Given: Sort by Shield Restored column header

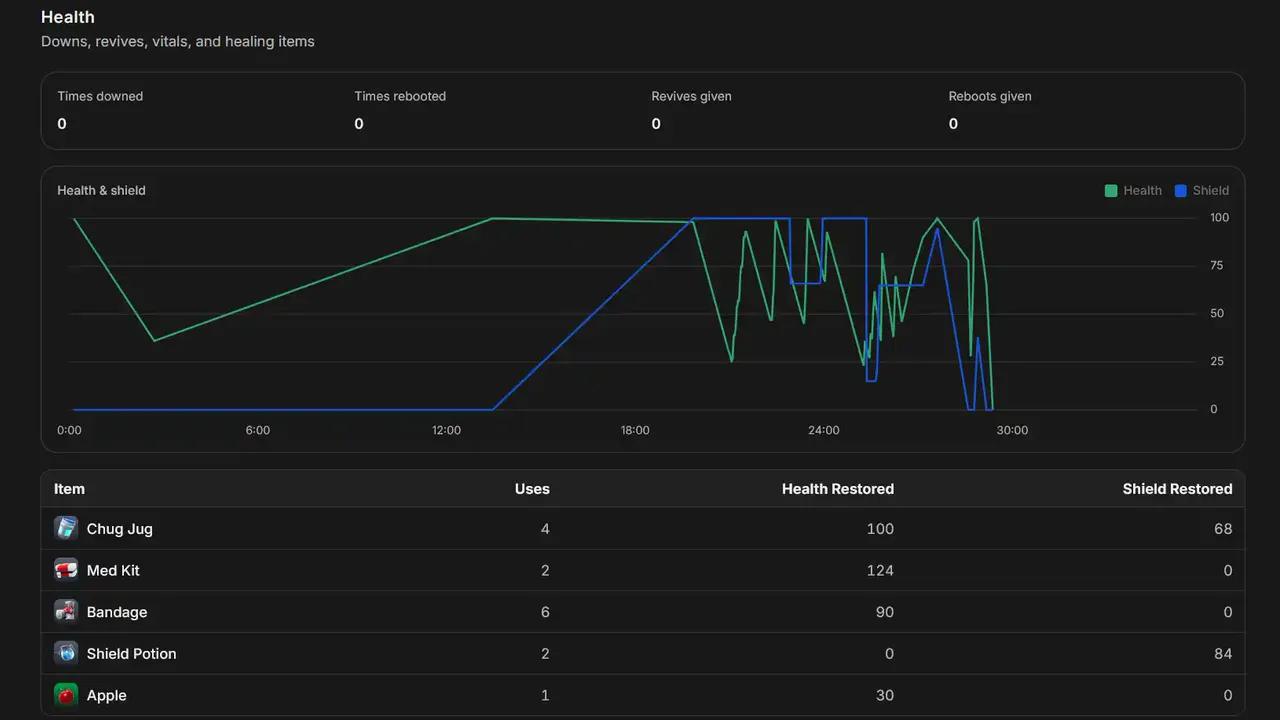Looking at the screenshot, I should [1177, 489].
